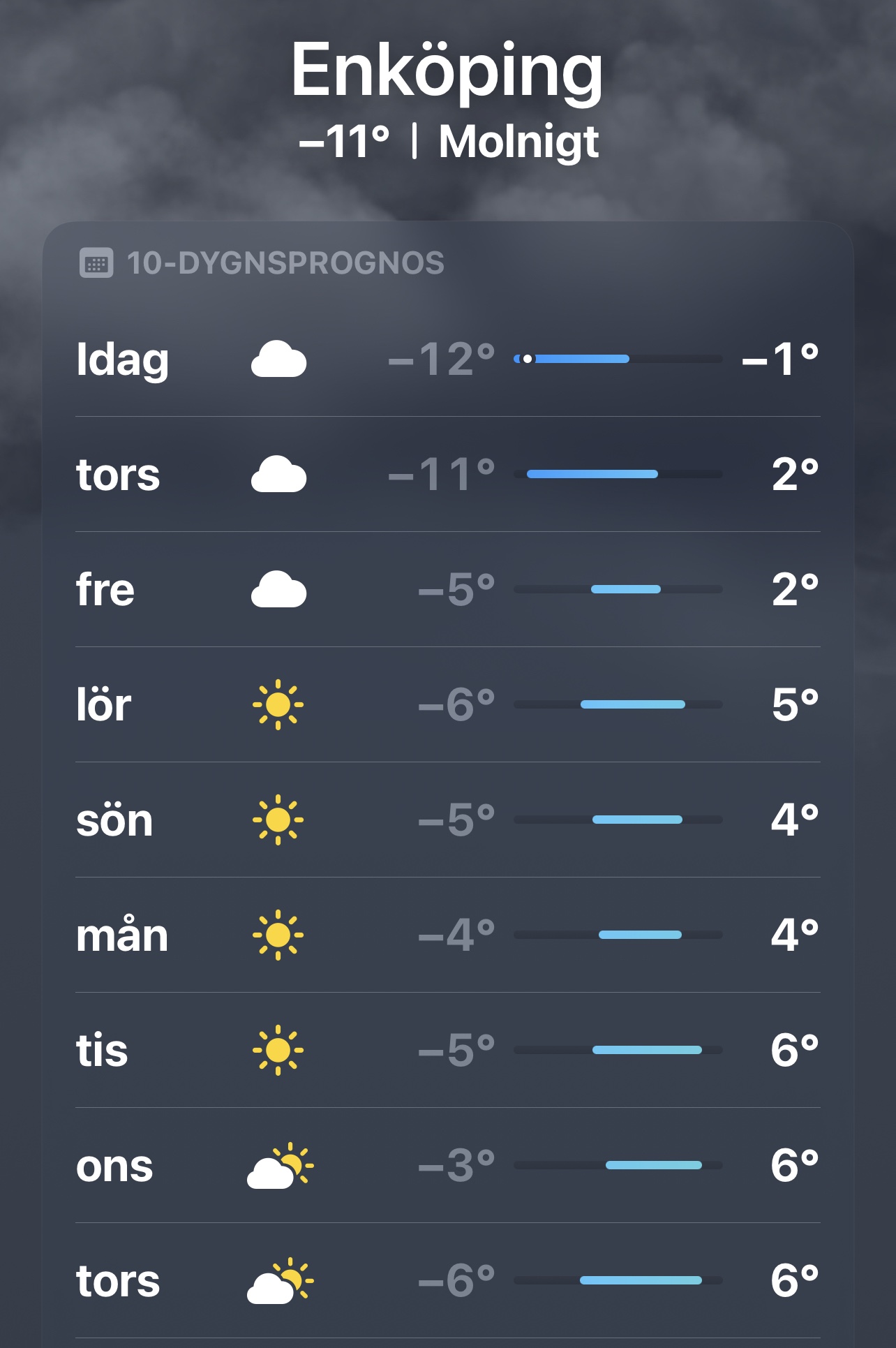Open the fre day label
The height and width of the screenshot is (1348, 896).
coord(105,590)
